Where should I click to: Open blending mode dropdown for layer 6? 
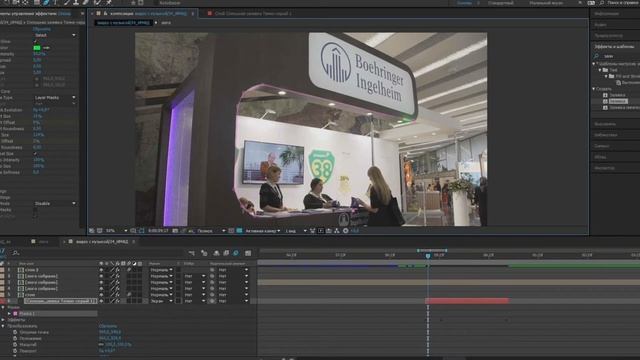161,301
